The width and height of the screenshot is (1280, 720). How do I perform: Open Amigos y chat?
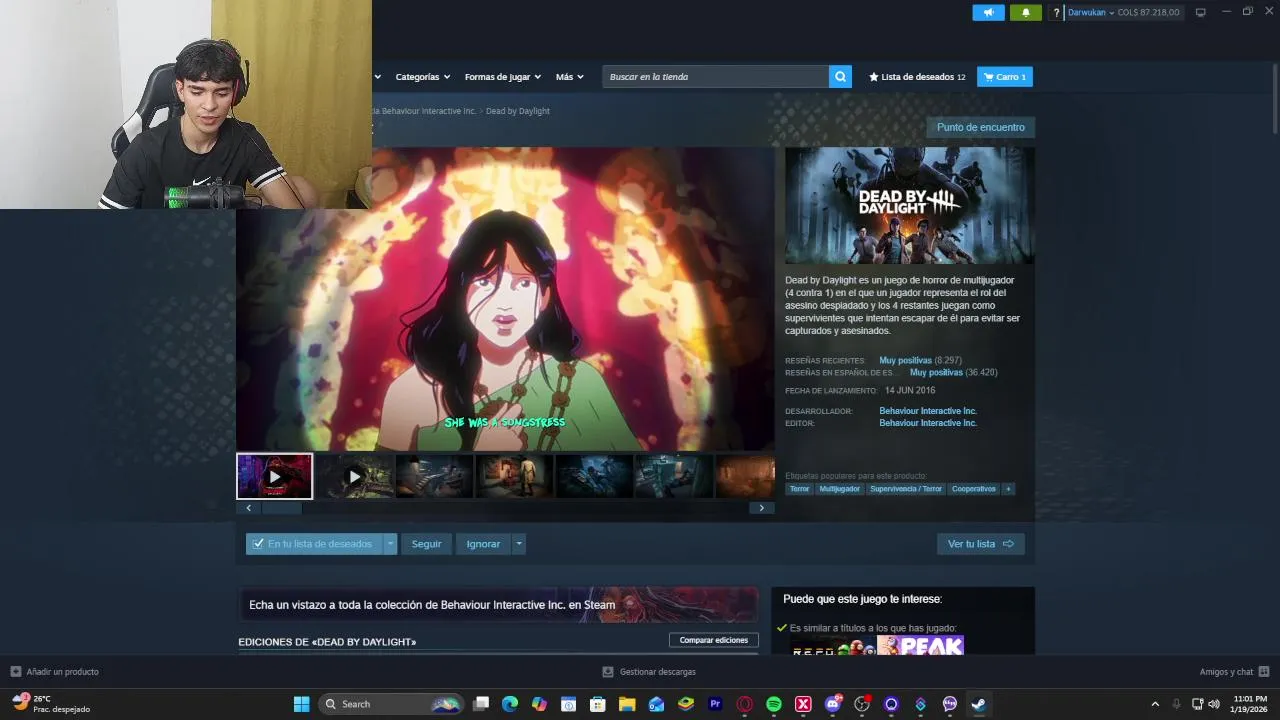pyautogui.click(x=1234, y=672)
